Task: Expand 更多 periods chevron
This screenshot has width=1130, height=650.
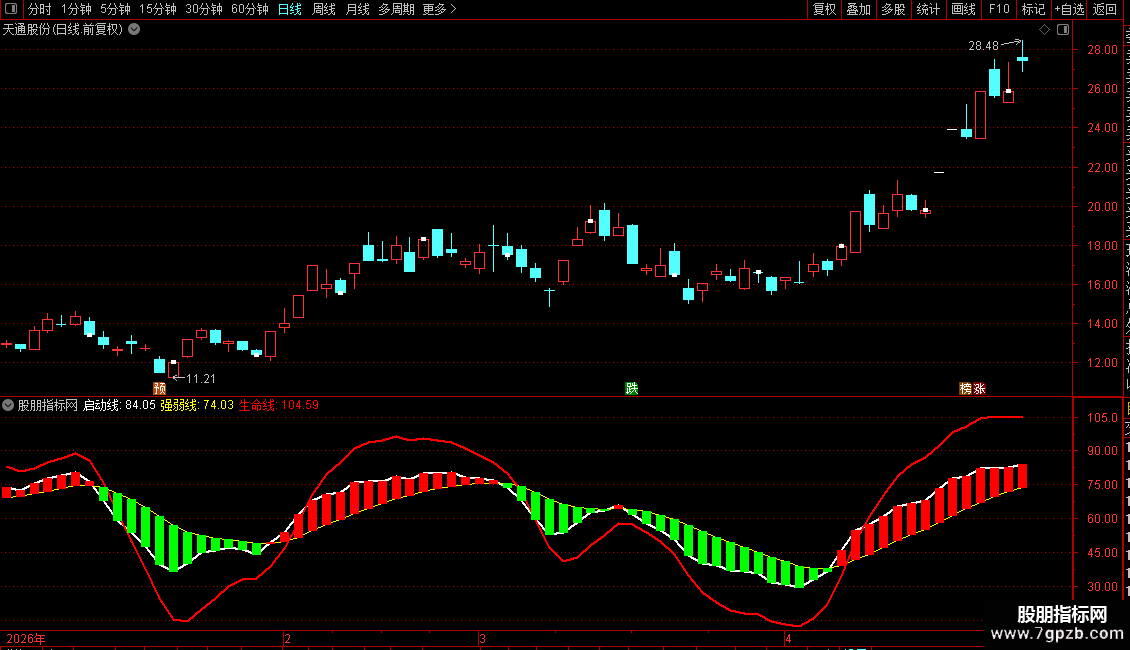Action: coord(453,9)
